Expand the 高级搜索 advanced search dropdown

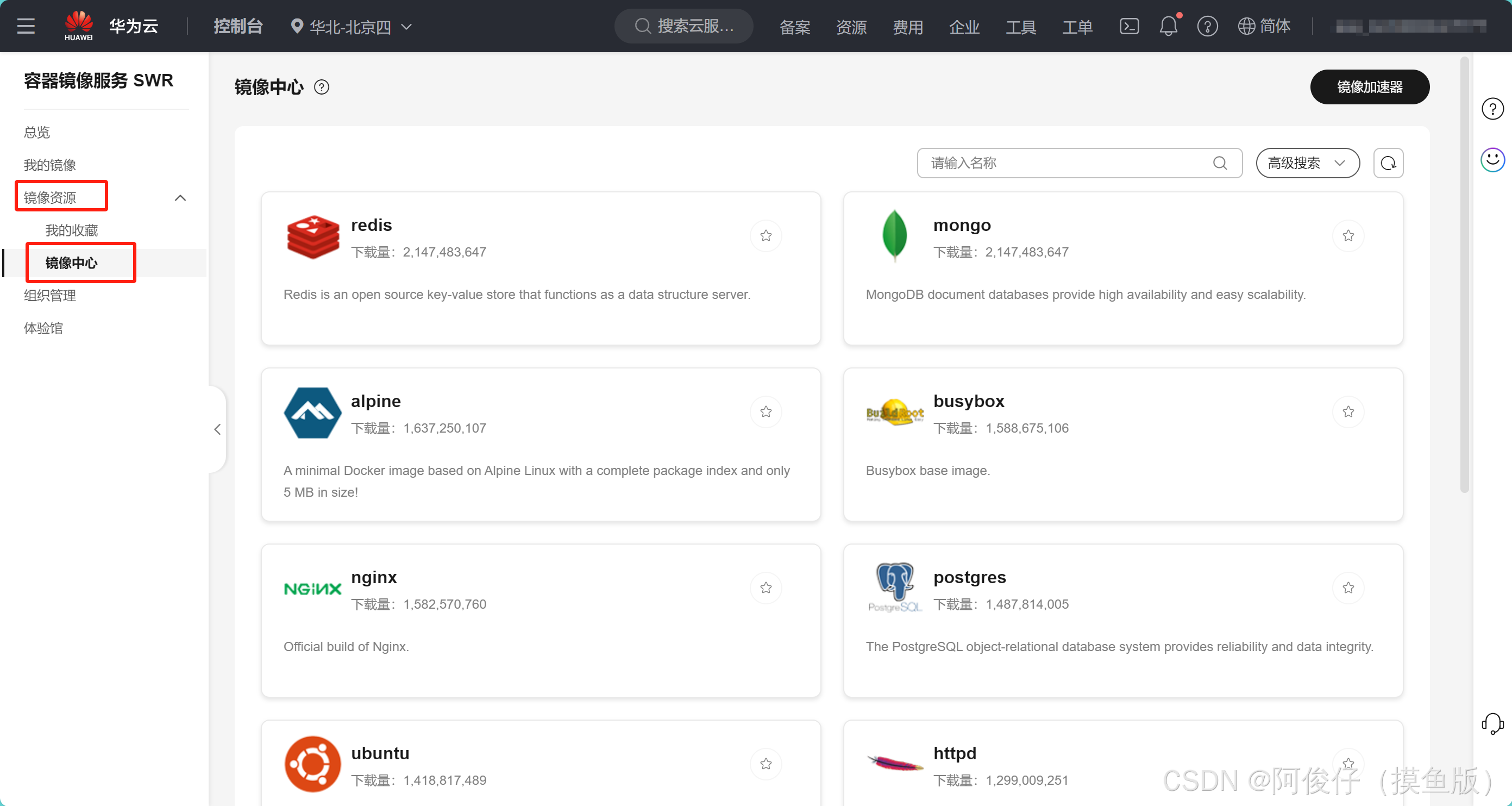pyautogui.click(x=1307, y=163)
